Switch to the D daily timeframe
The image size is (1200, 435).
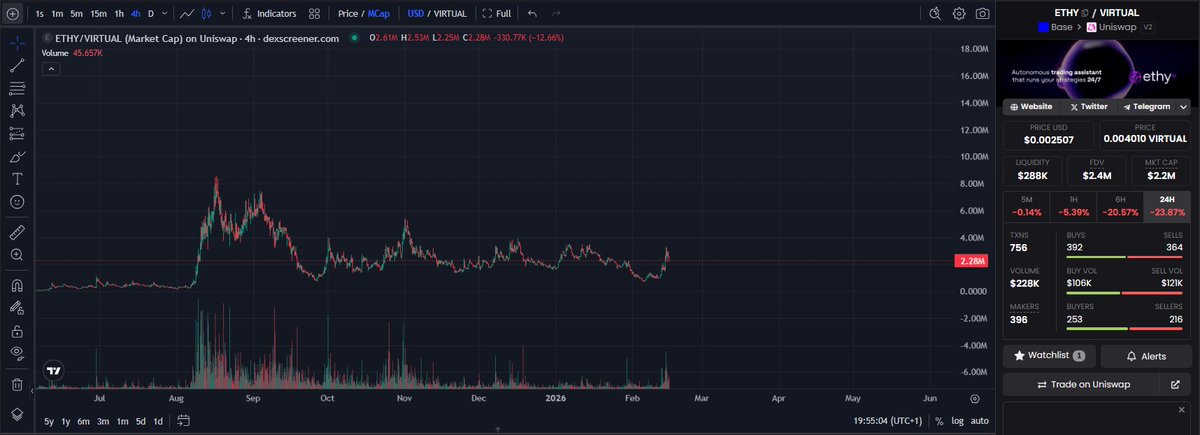click(151, 14)
